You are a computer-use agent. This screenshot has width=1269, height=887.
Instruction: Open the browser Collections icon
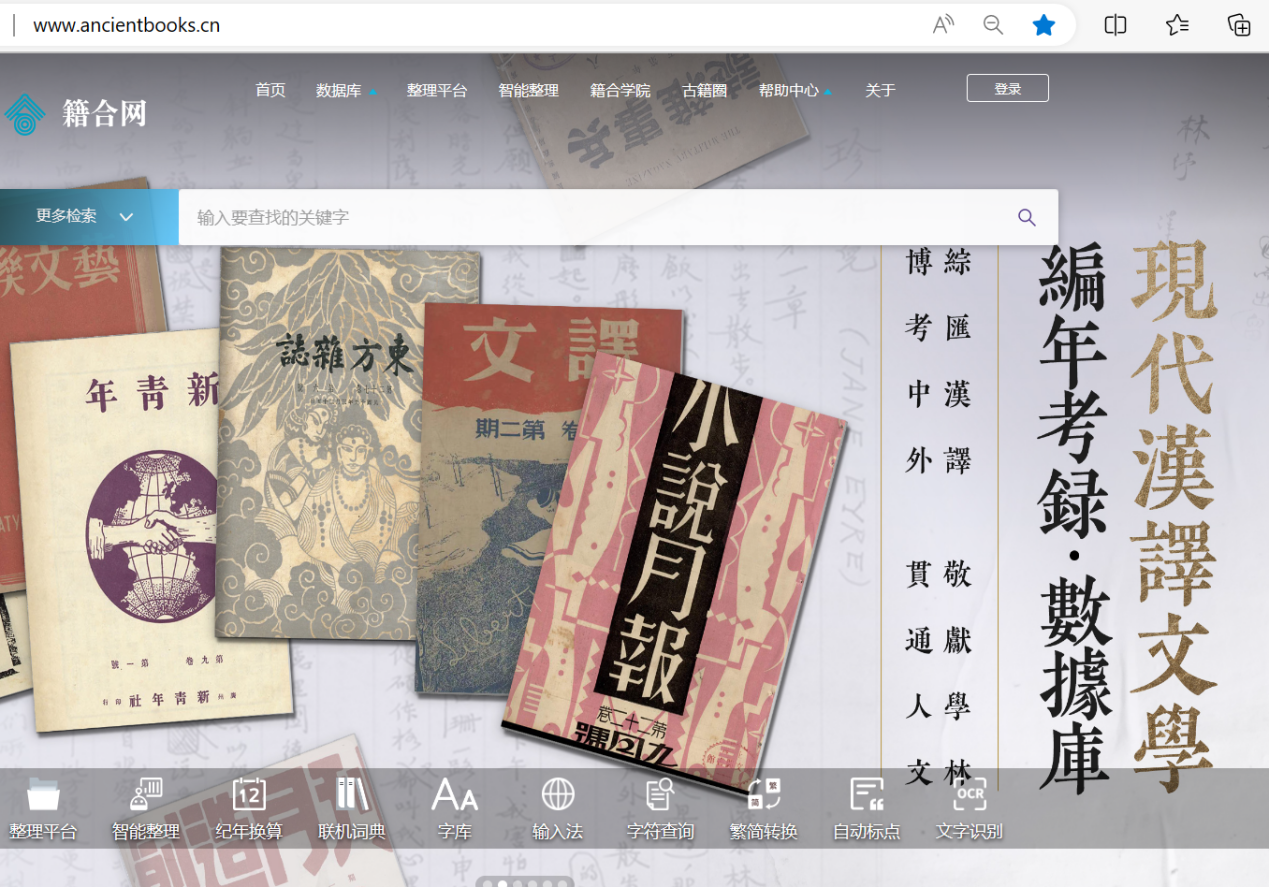click(1239, 25)
